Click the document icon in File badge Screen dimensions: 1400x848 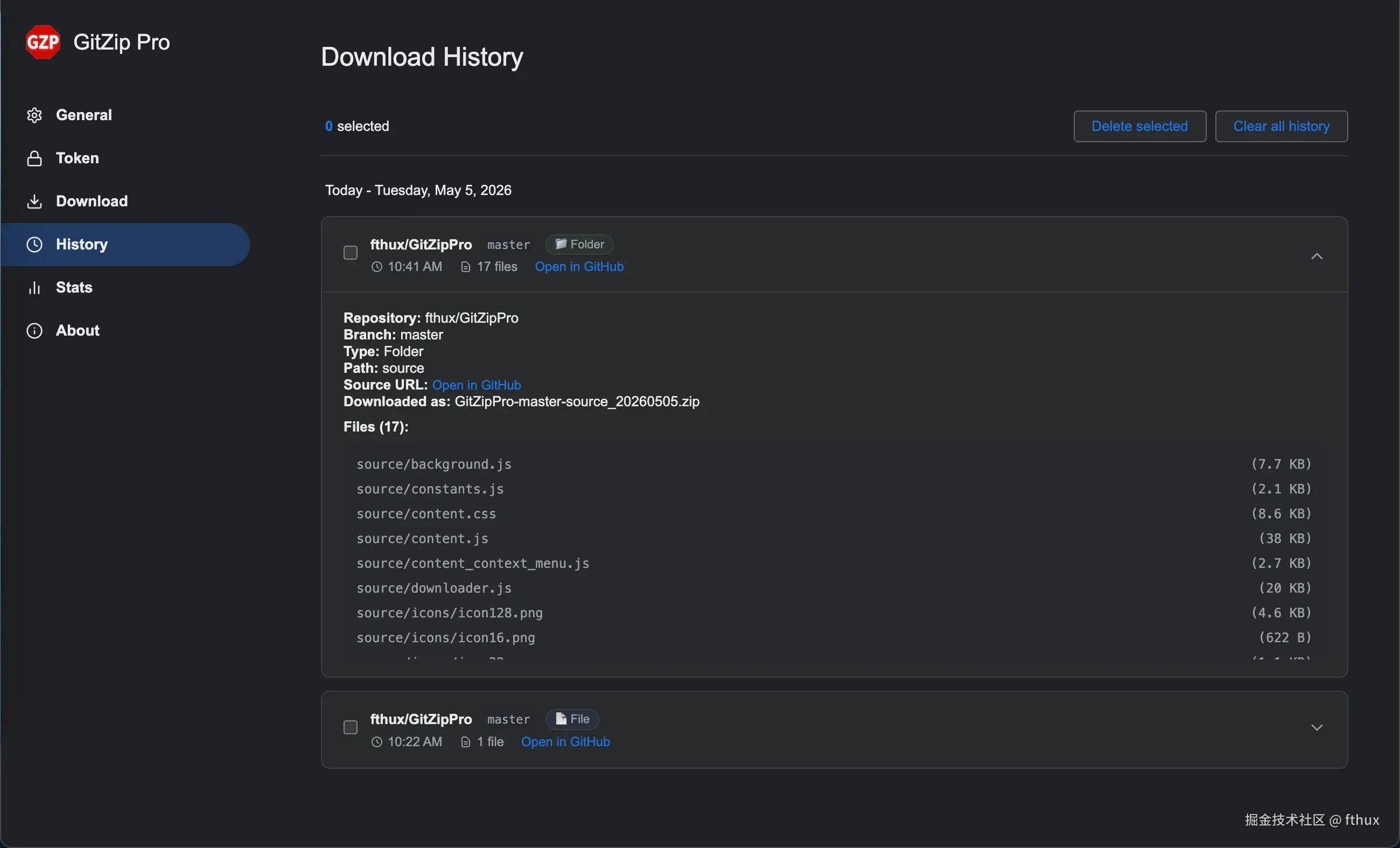click(561, 718)
